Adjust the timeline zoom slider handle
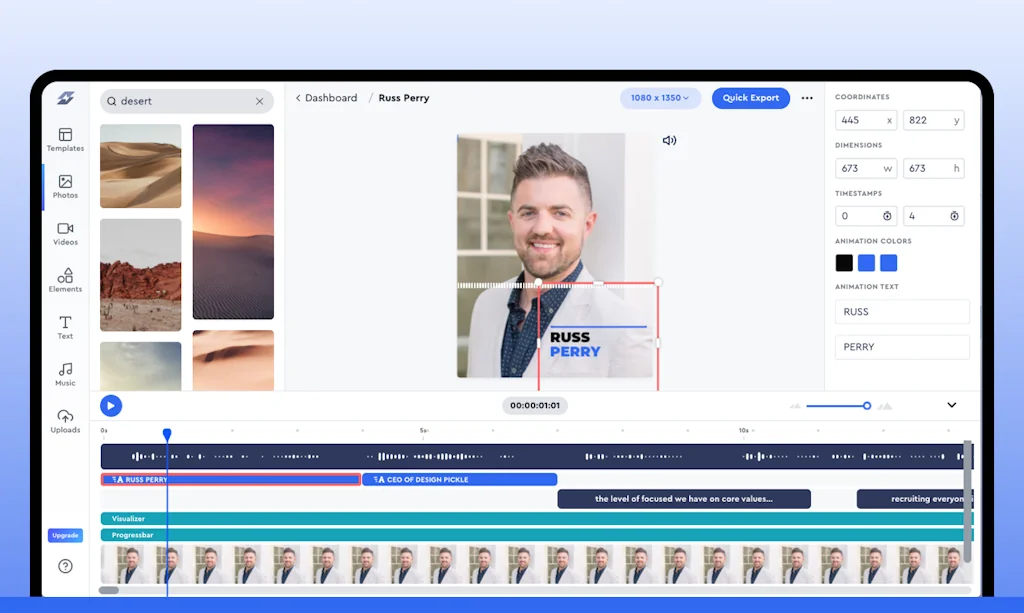Viewport: 1024px width, 613px height. 867,406
